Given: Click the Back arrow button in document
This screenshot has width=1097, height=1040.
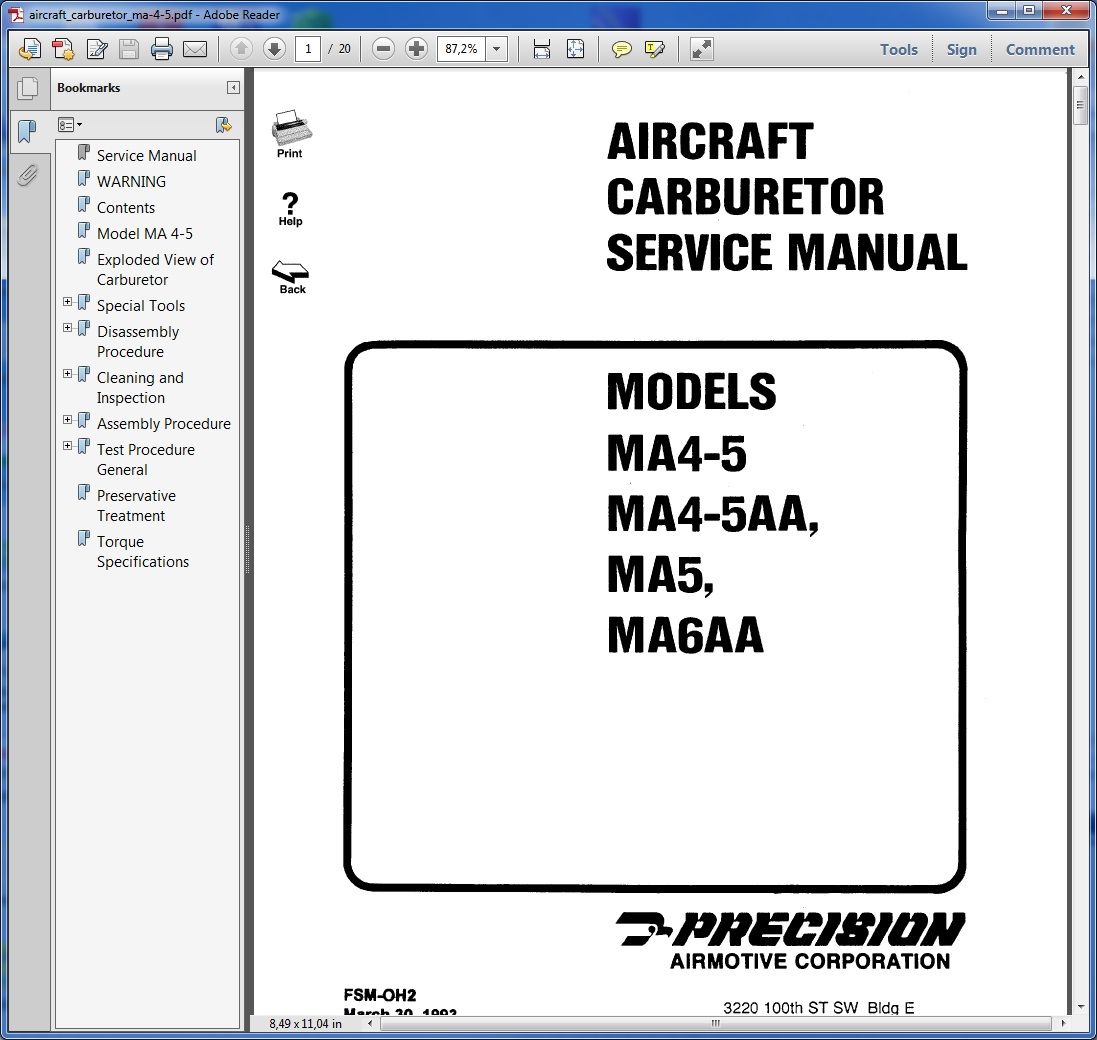Looking at the screenshot, I should [x=291, y=278].
